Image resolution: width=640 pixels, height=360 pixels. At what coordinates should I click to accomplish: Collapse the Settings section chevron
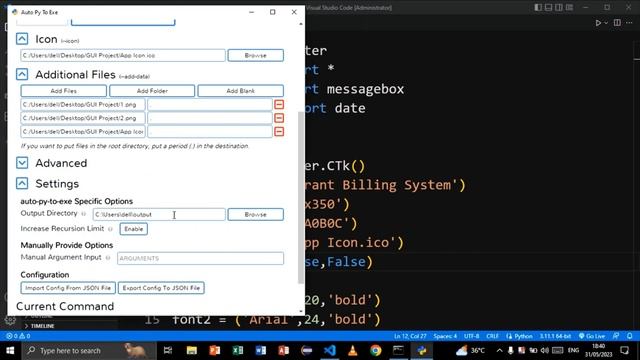[x=22, y=183]
